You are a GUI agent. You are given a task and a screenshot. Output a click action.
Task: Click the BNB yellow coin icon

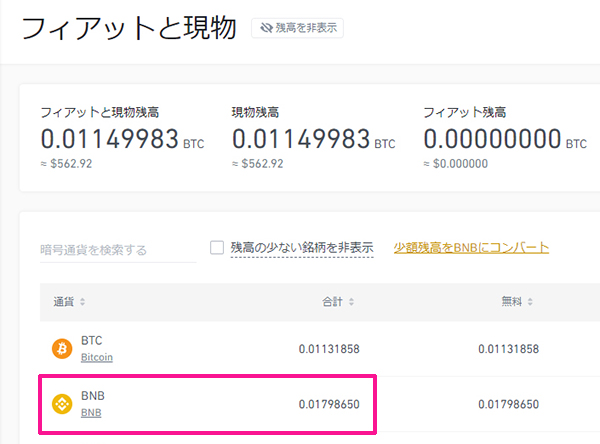[x=62, y=404]
